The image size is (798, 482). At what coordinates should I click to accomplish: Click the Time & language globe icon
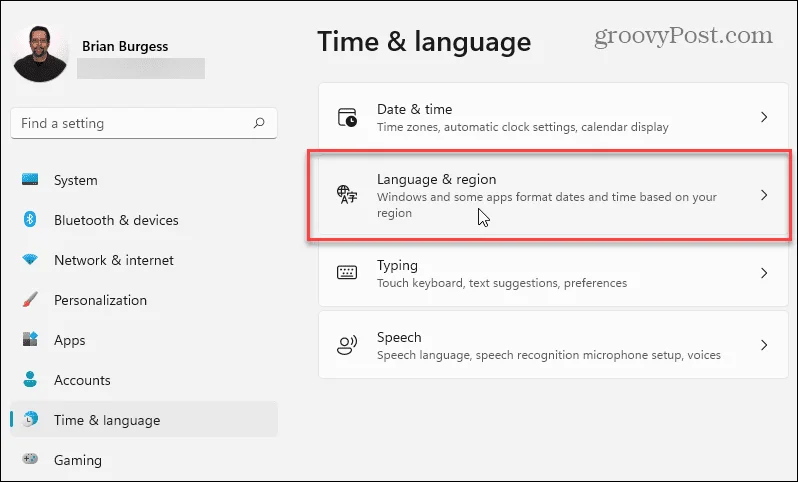tap(31, 419)
